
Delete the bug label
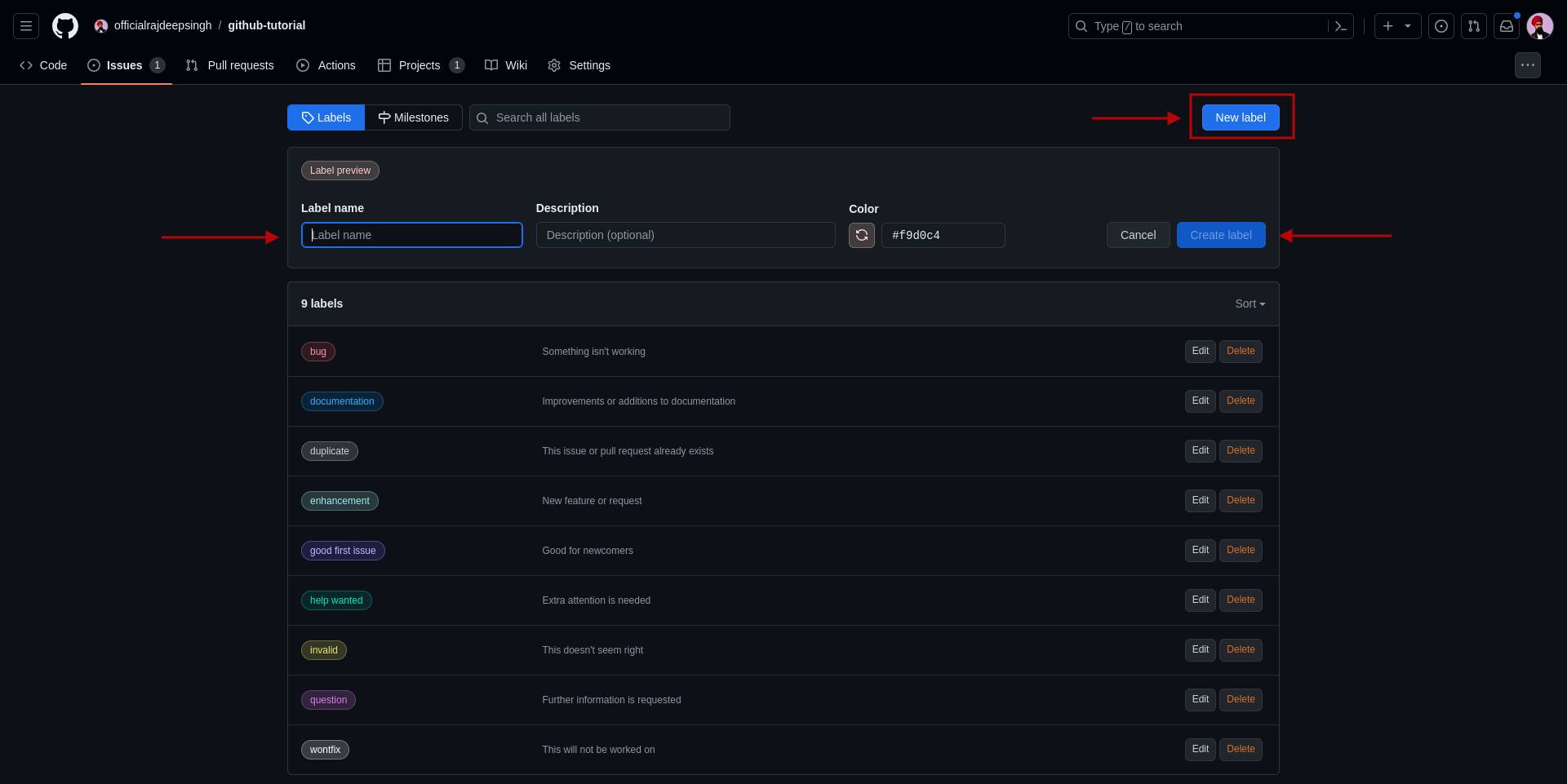(1241, 352)
